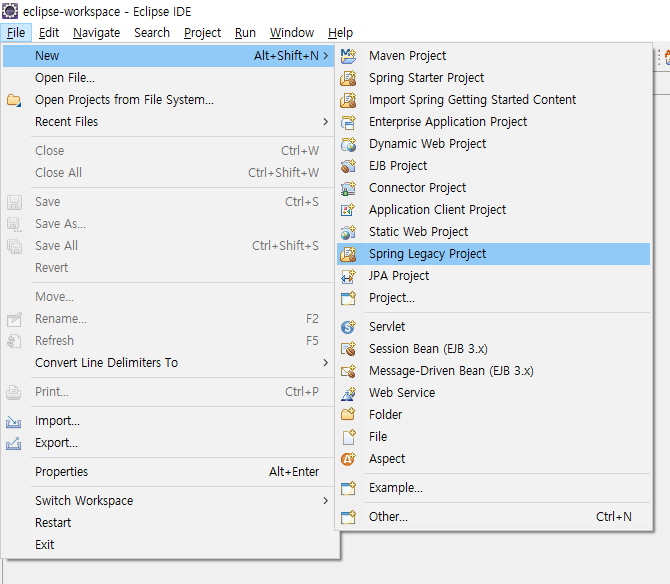The image size is (670, 584).
Task: Click the Aspect icon
Action: point(348,459)
